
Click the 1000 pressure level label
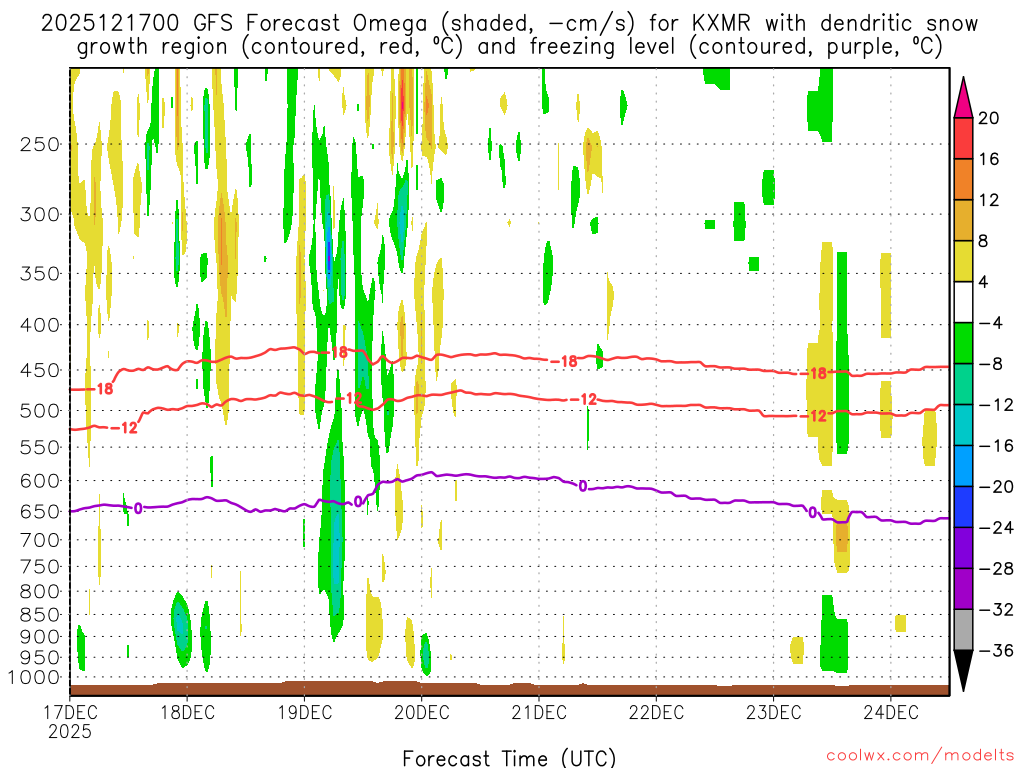point(35,677)
